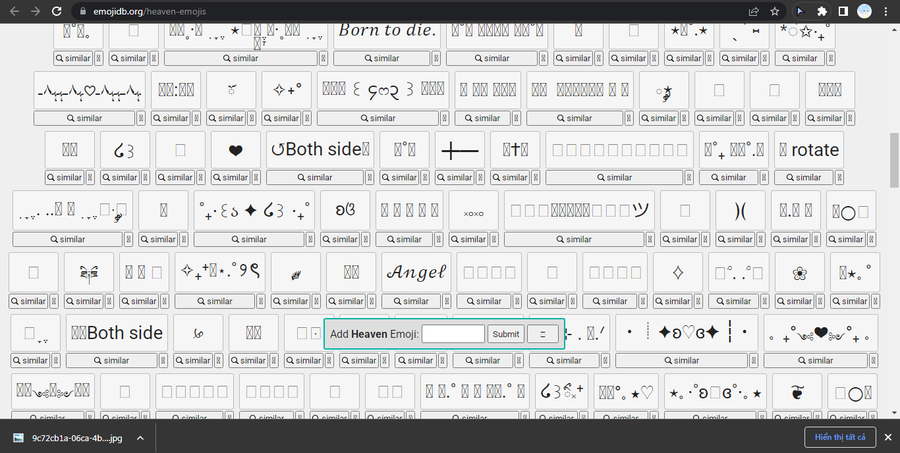Image resolution: width=900 pixels, height=453 pixels.
Task: Select the '↺Both side' card with circular arrow
Action: pyautogui.click(x=320, y=150)
